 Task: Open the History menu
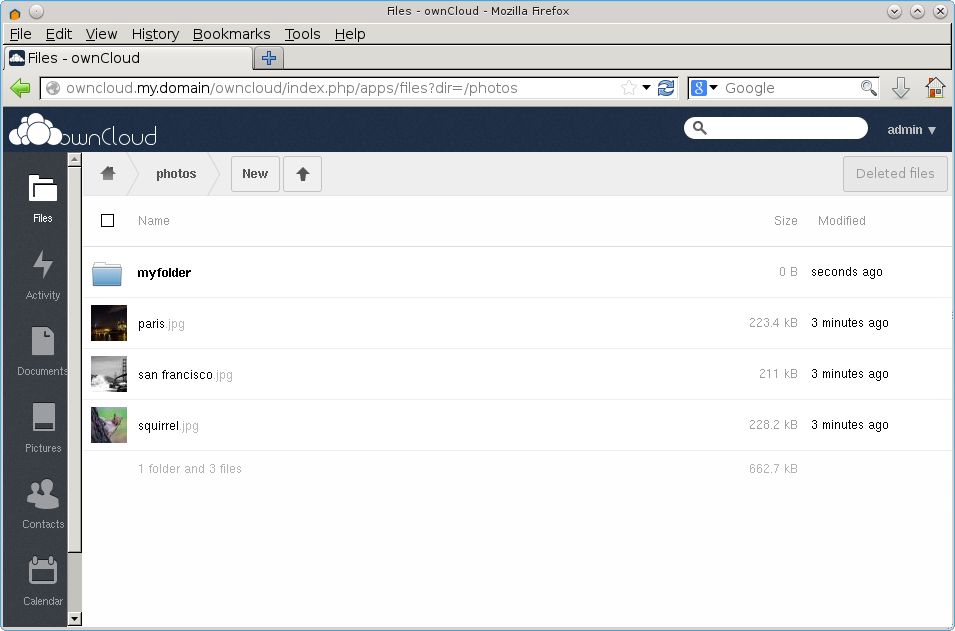point(155,34)
